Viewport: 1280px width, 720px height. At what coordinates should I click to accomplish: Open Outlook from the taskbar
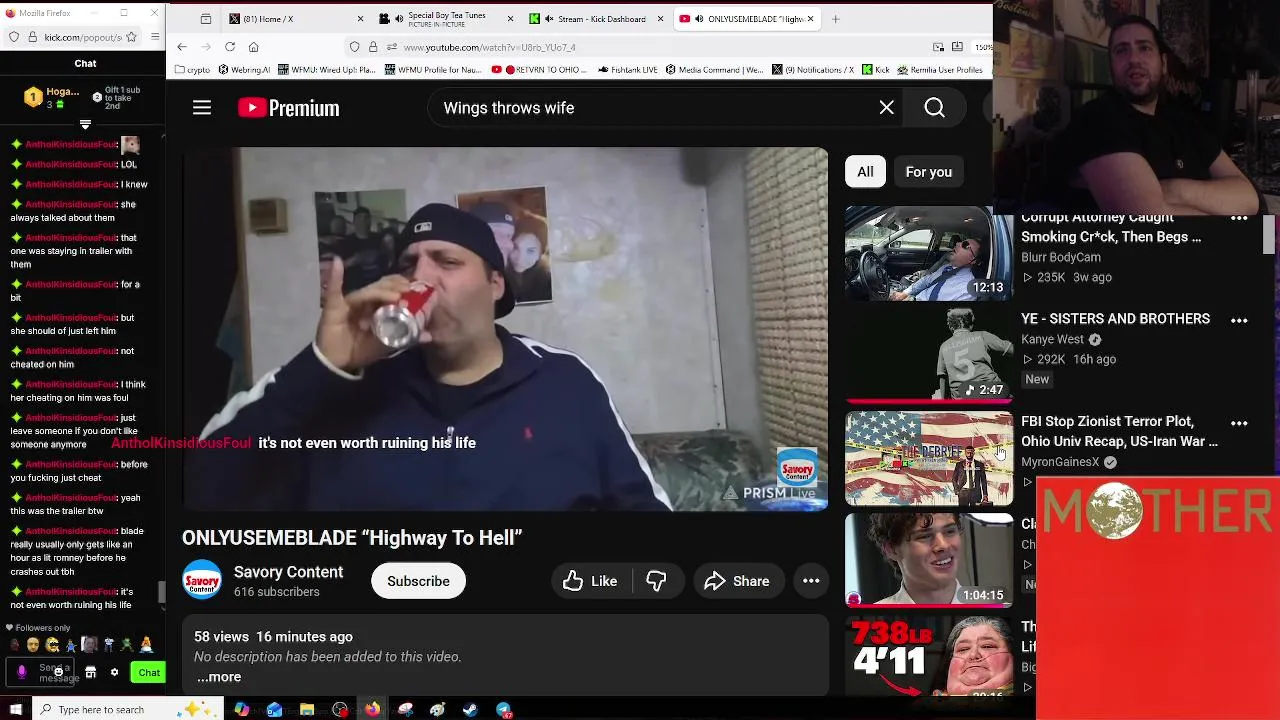tap(274, 710)
